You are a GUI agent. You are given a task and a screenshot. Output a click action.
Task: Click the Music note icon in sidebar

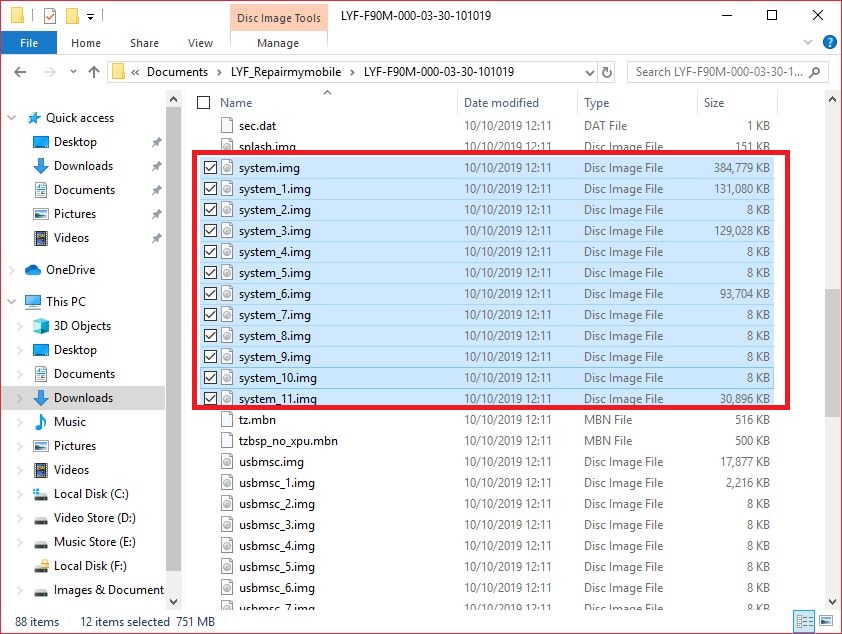tap(41, 422)
